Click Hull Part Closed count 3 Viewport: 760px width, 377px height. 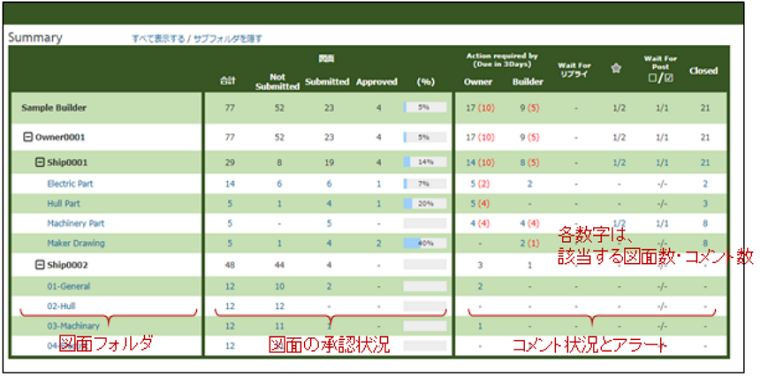click(x=705, y=204)
